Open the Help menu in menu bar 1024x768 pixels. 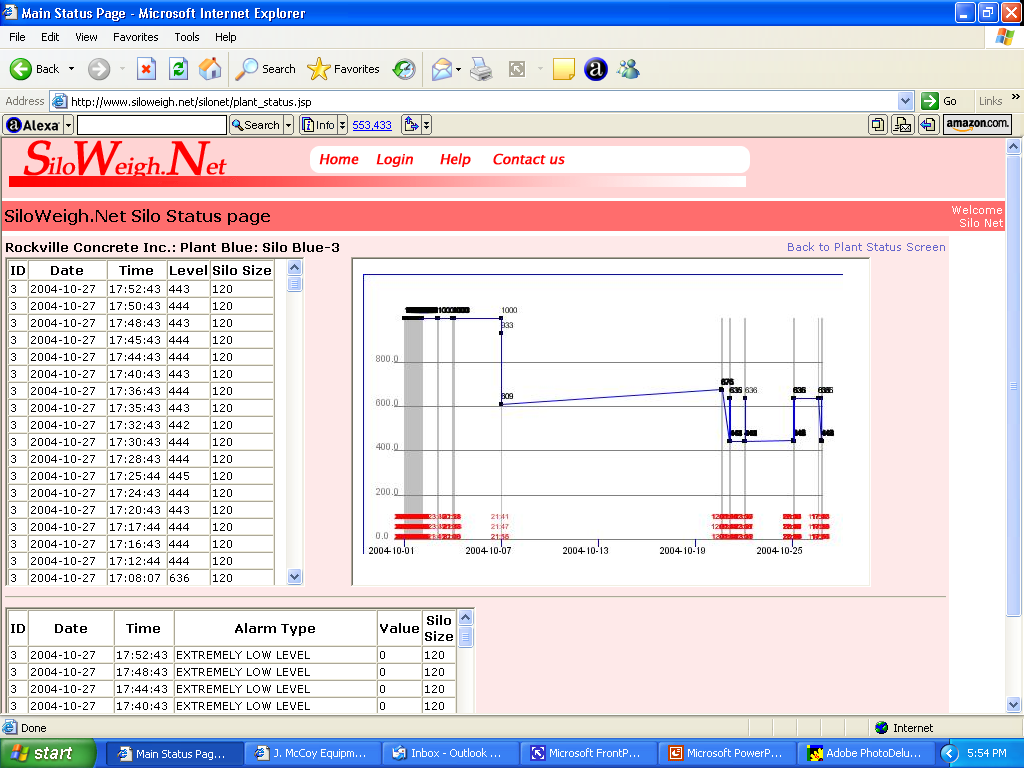tap(225, 37)
